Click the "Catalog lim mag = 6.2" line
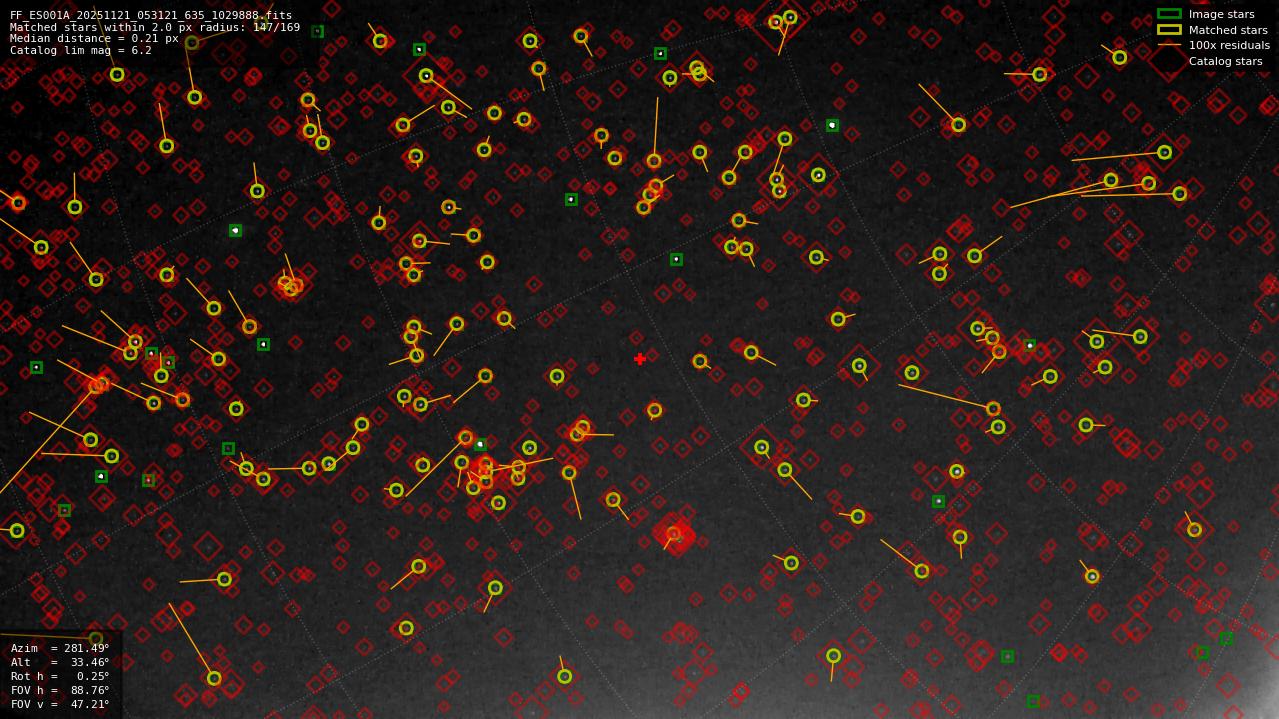1279x719 pixels. click(81, 50)
